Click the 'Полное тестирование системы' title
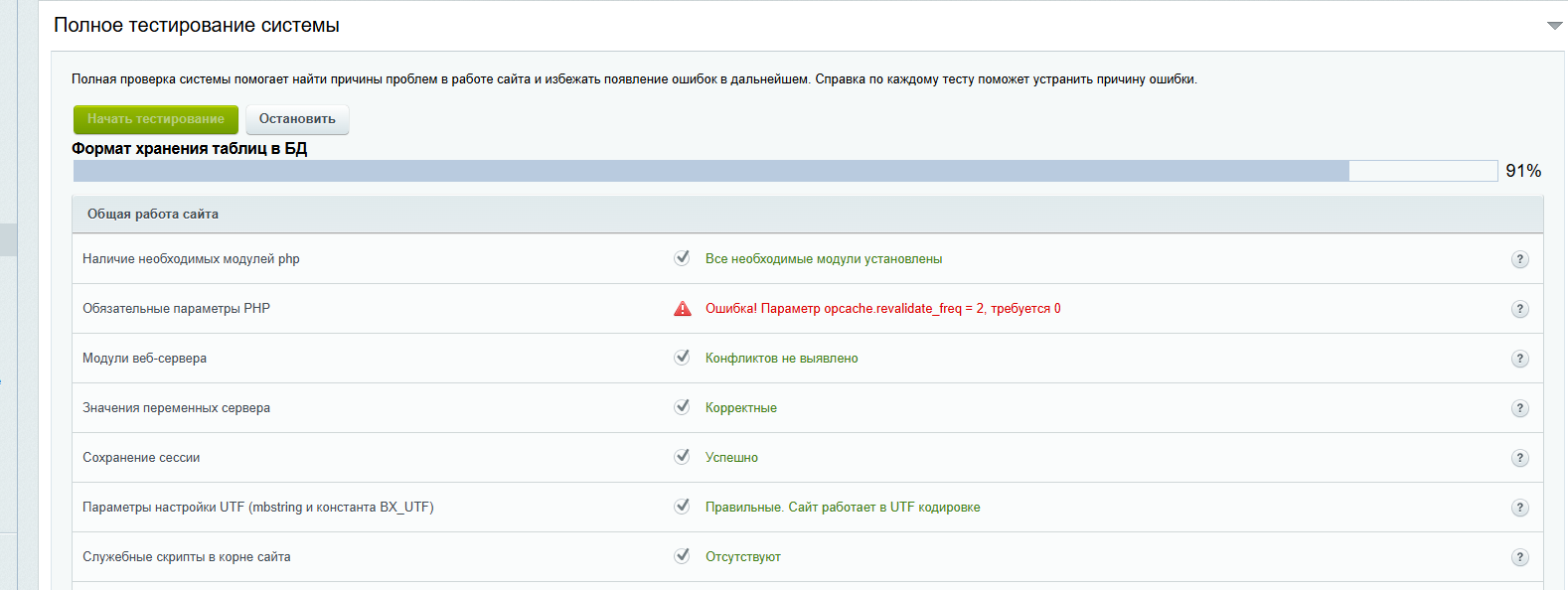Screen dimensions: 1568x590 (x=197, y=26)
